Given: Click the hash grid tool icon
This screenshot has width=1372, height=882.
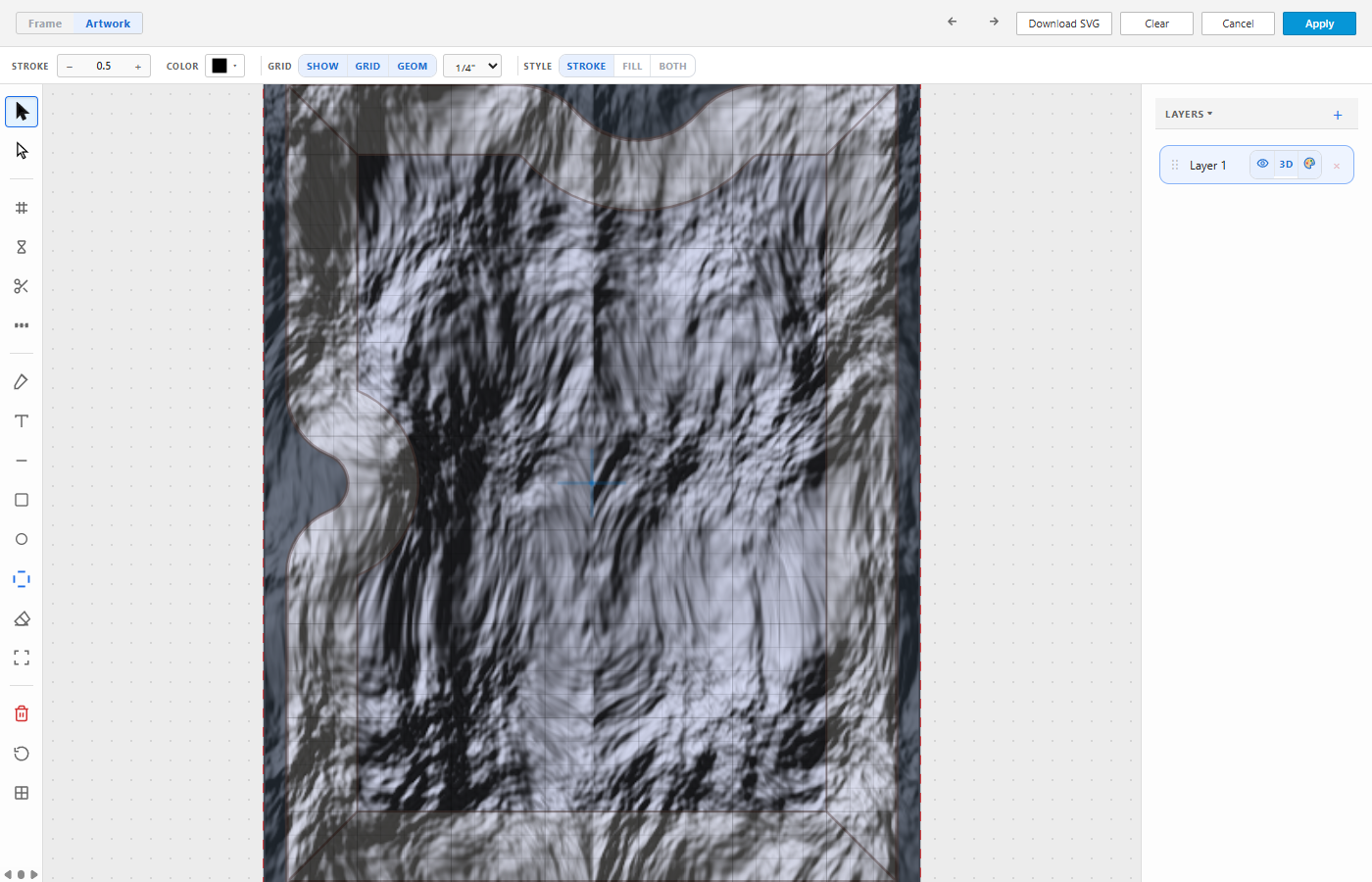Looking at the screenshot, I should pyautogui.click(x=22, y=208).
